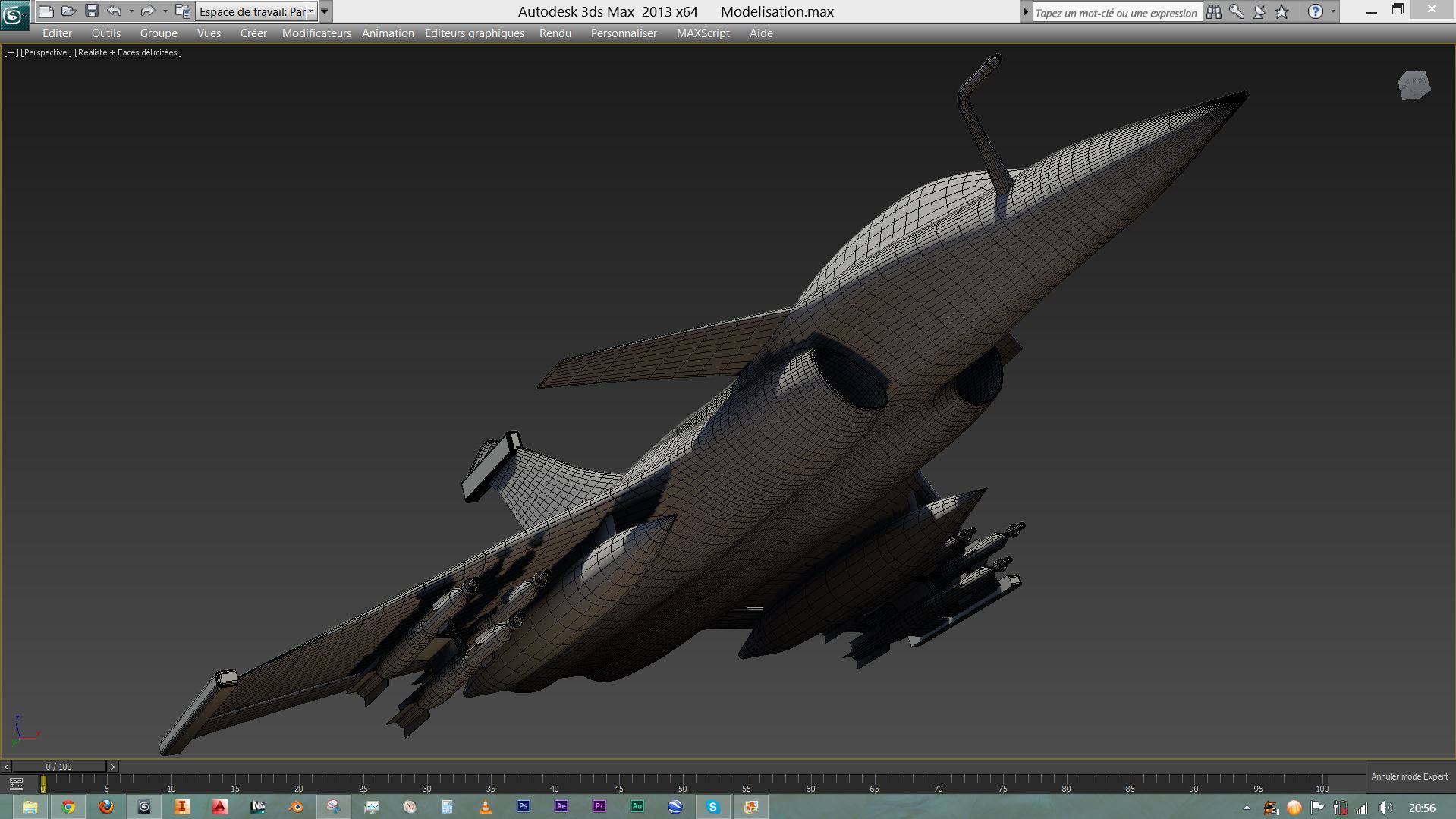
Task: Open the redo history dropdown arrow
Action: click(165, 11)
